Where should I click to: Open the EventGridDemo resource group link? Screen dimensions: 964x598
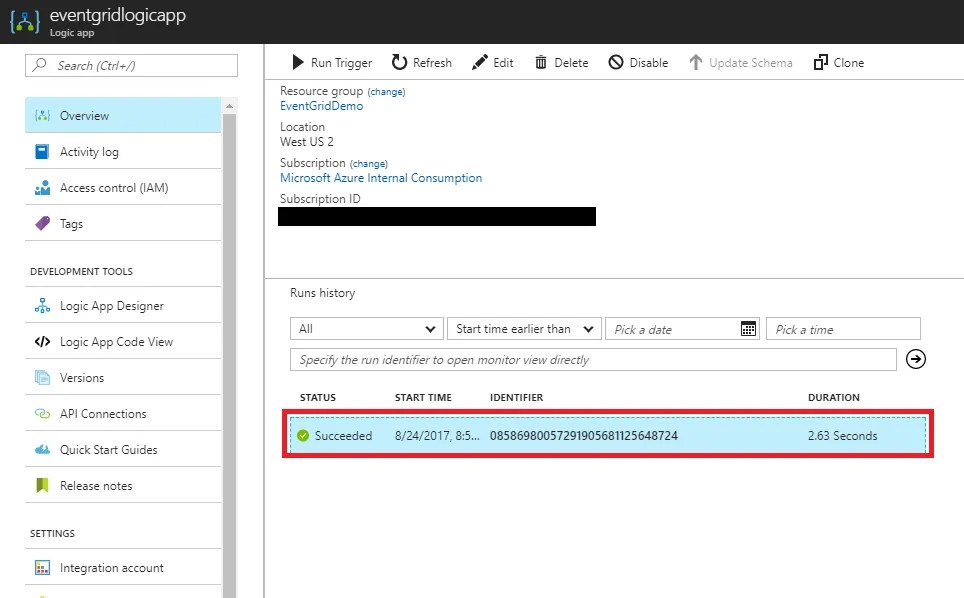322,106
